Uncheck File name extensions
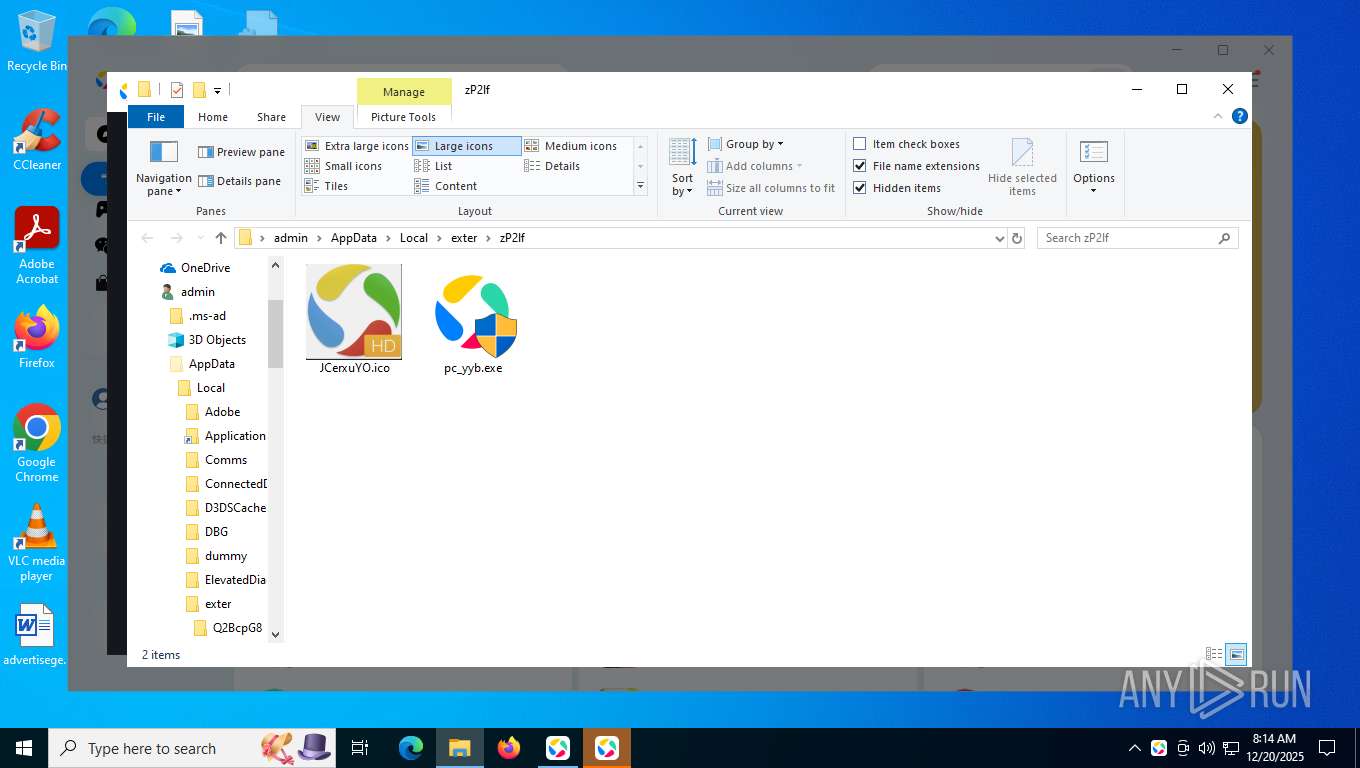This screenshot has width=1360, height=768. pyautogui.click(x=916, y=166)
